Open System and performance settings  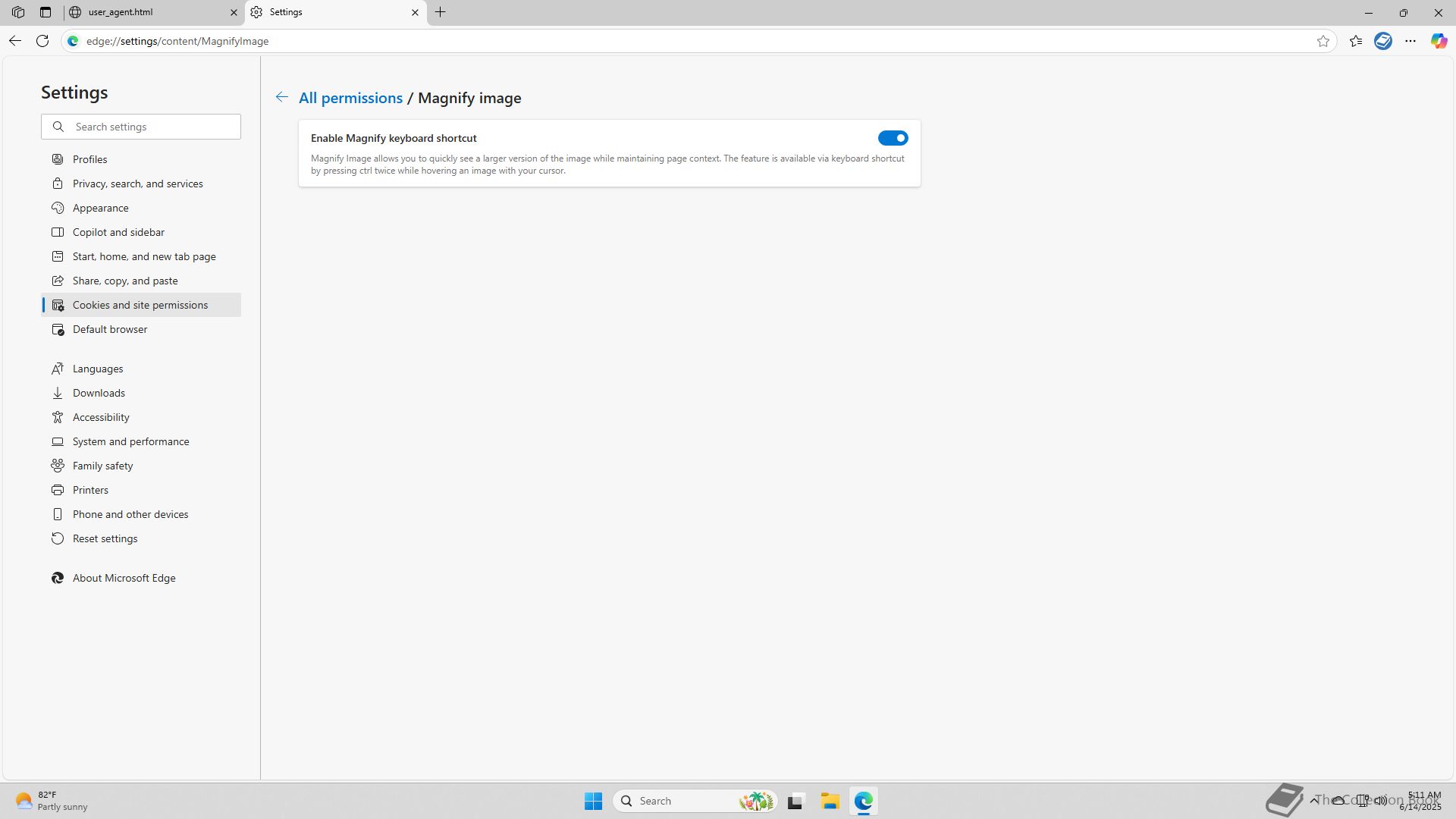point(130,441)
